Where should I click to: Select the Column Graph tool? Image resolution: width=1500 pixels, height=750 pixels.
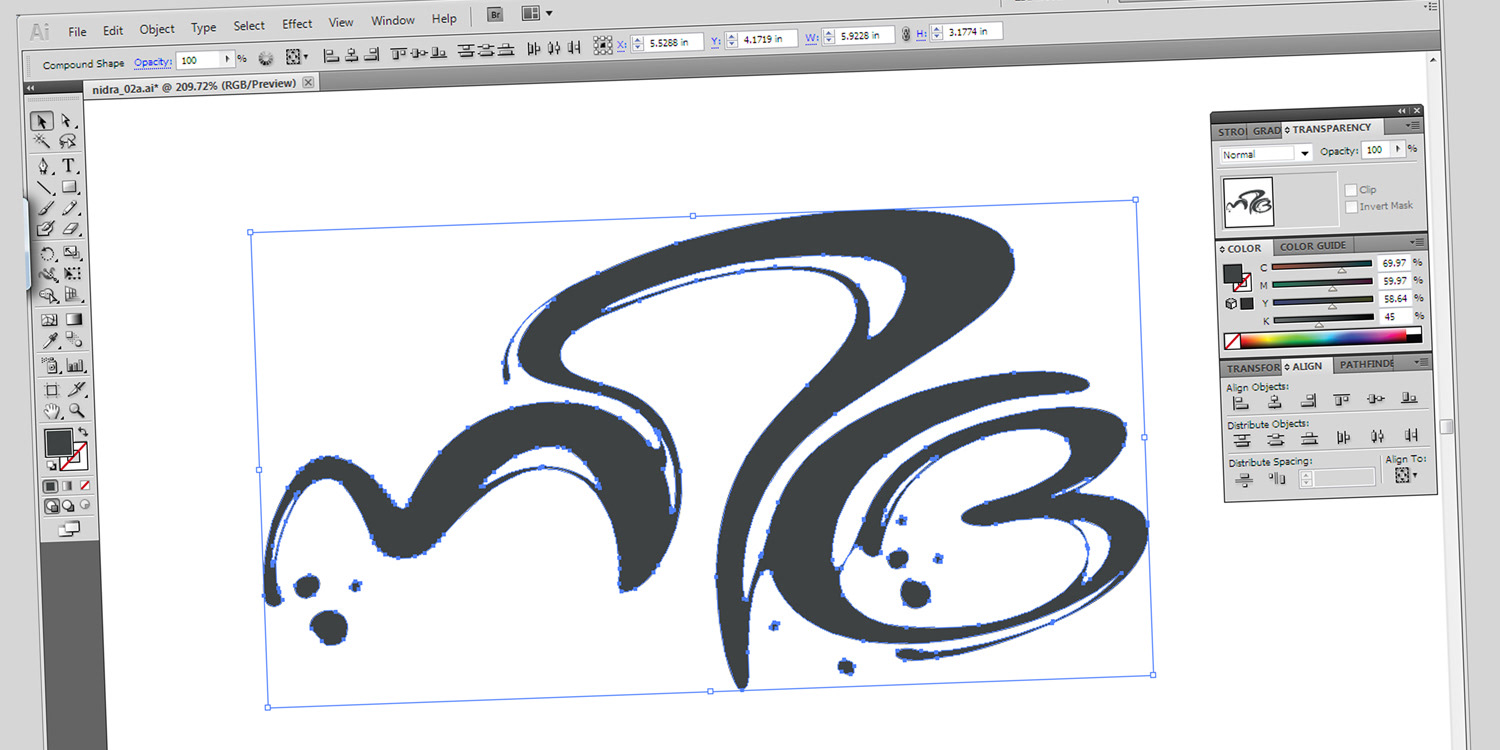click(x=75, y=365)
